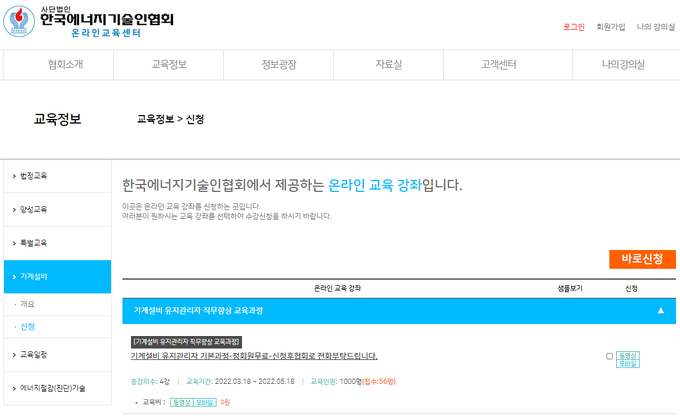The width and height of the screenshot is (680, 418).
Task: Open the 로그인 link
Action: 573,27
